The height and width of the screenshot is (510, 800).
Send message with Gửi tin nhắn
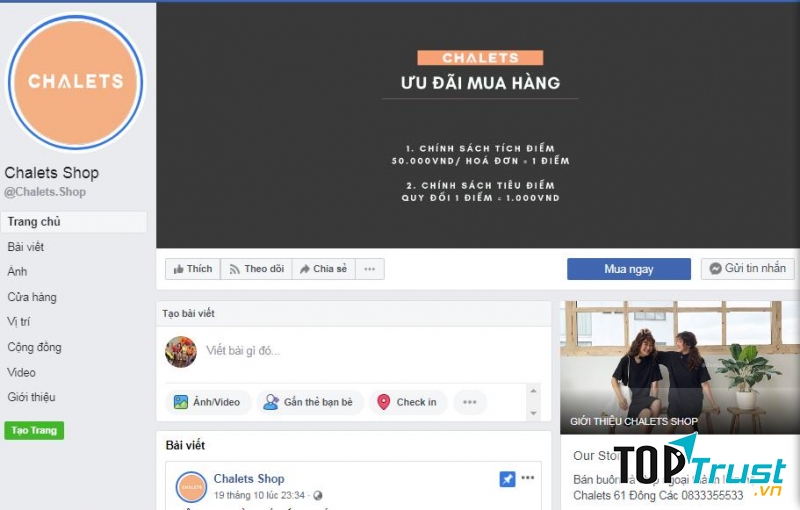[747, 268]
